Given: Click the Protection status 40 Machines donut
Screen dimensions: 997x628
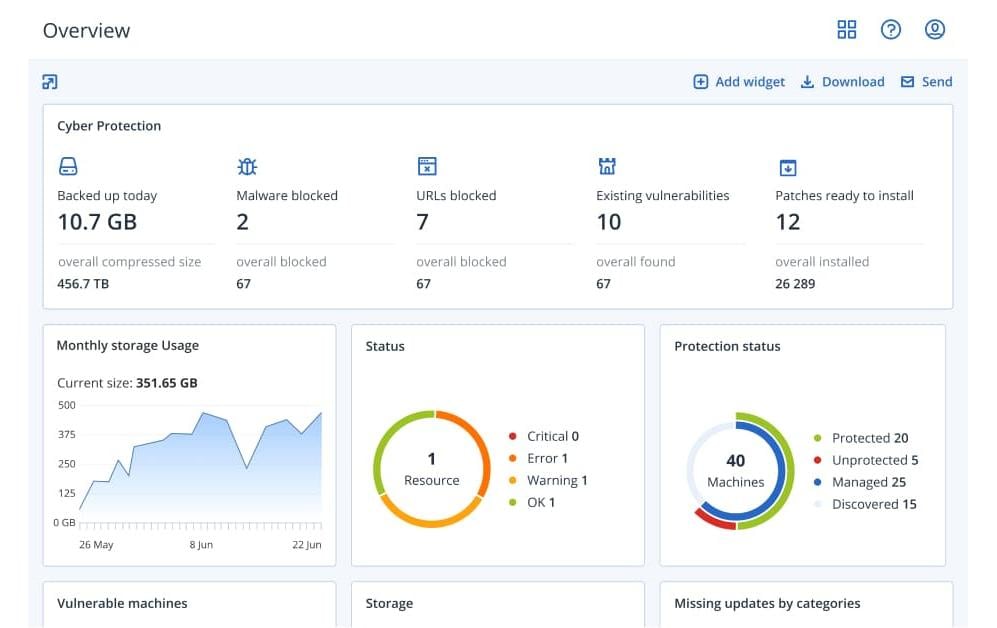Looking at the screenshot, I should coord(736,470).
